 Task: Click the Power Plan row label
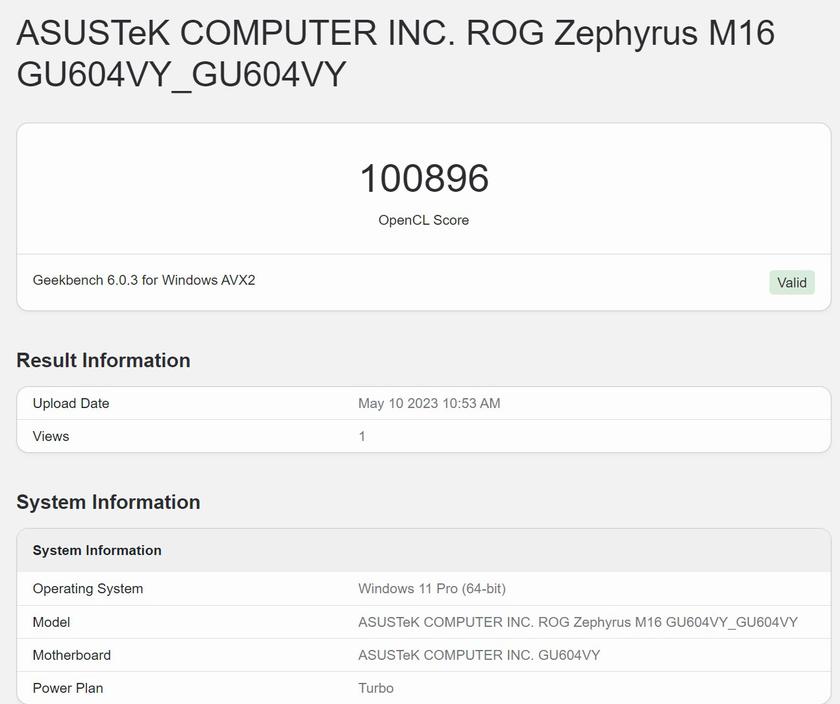coord(68,688)
